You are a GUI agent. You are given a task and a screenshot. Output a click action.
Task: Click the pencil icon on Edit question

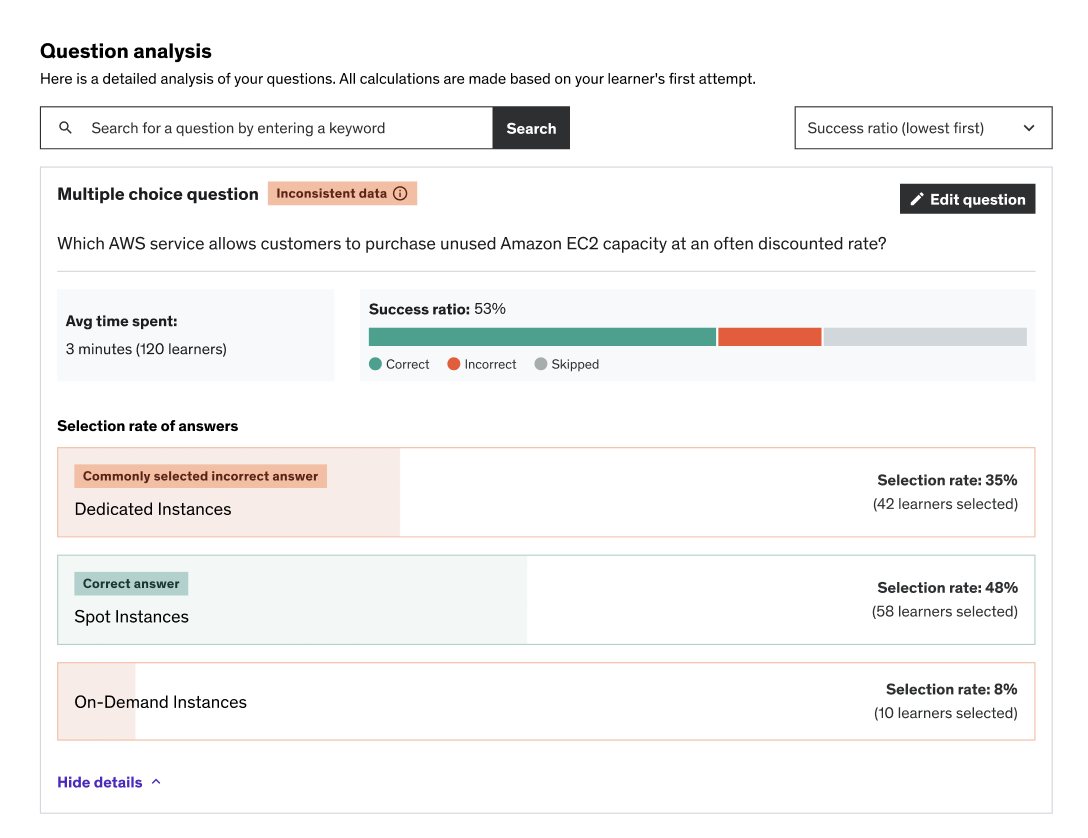[916, 199]
